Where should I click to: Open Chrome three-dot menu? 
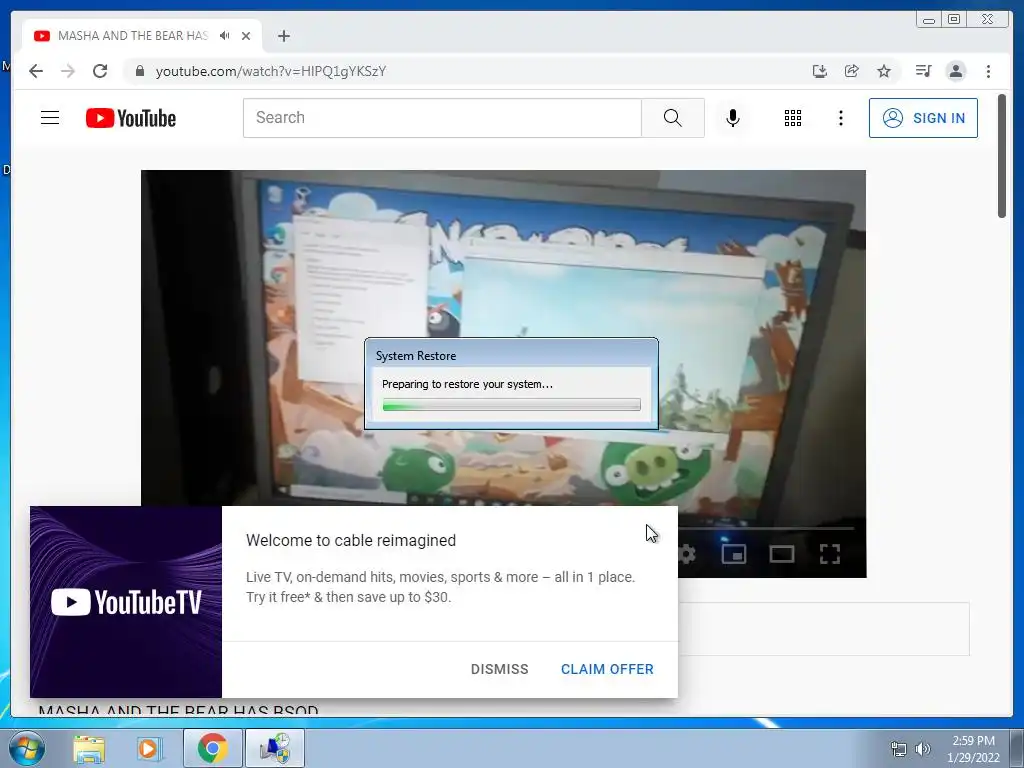988,71
